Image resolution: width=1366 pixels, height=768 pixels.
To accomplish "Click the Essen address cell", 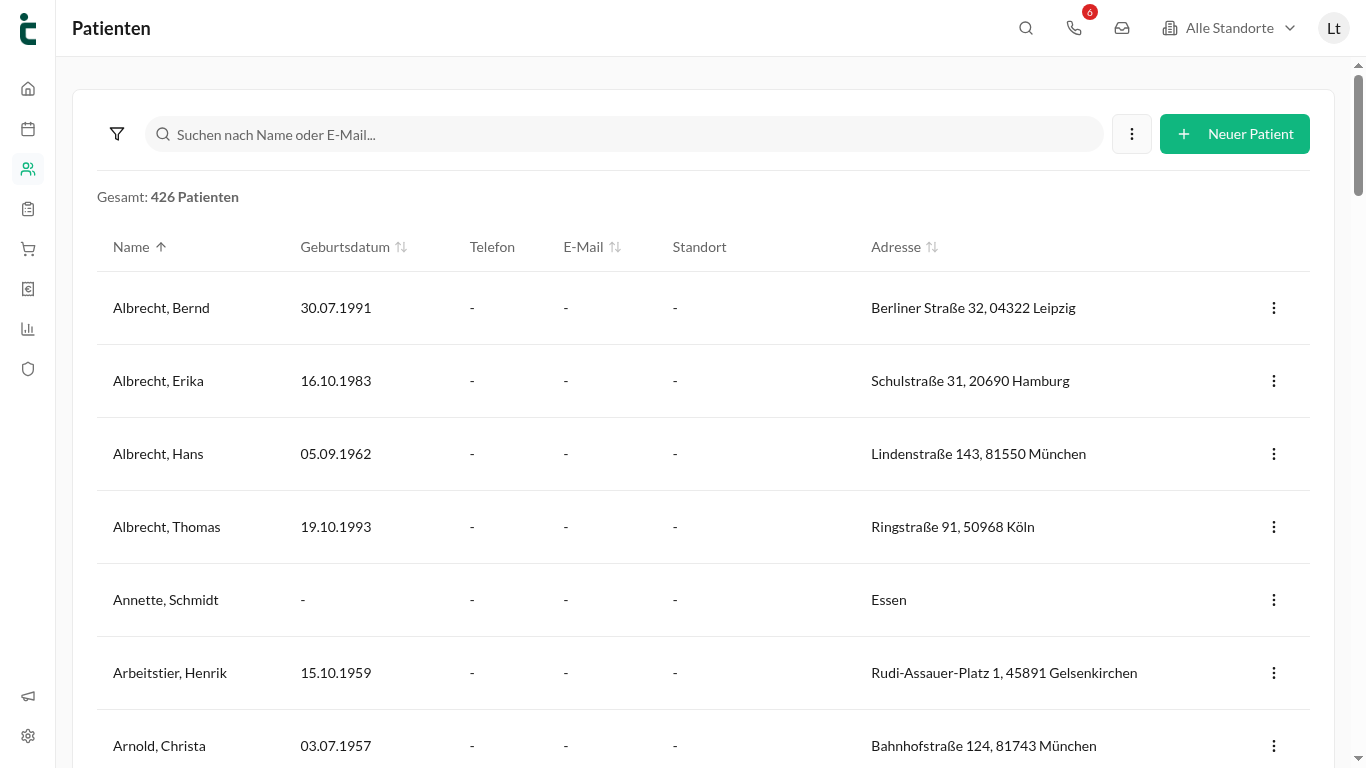I will point(889,600).
